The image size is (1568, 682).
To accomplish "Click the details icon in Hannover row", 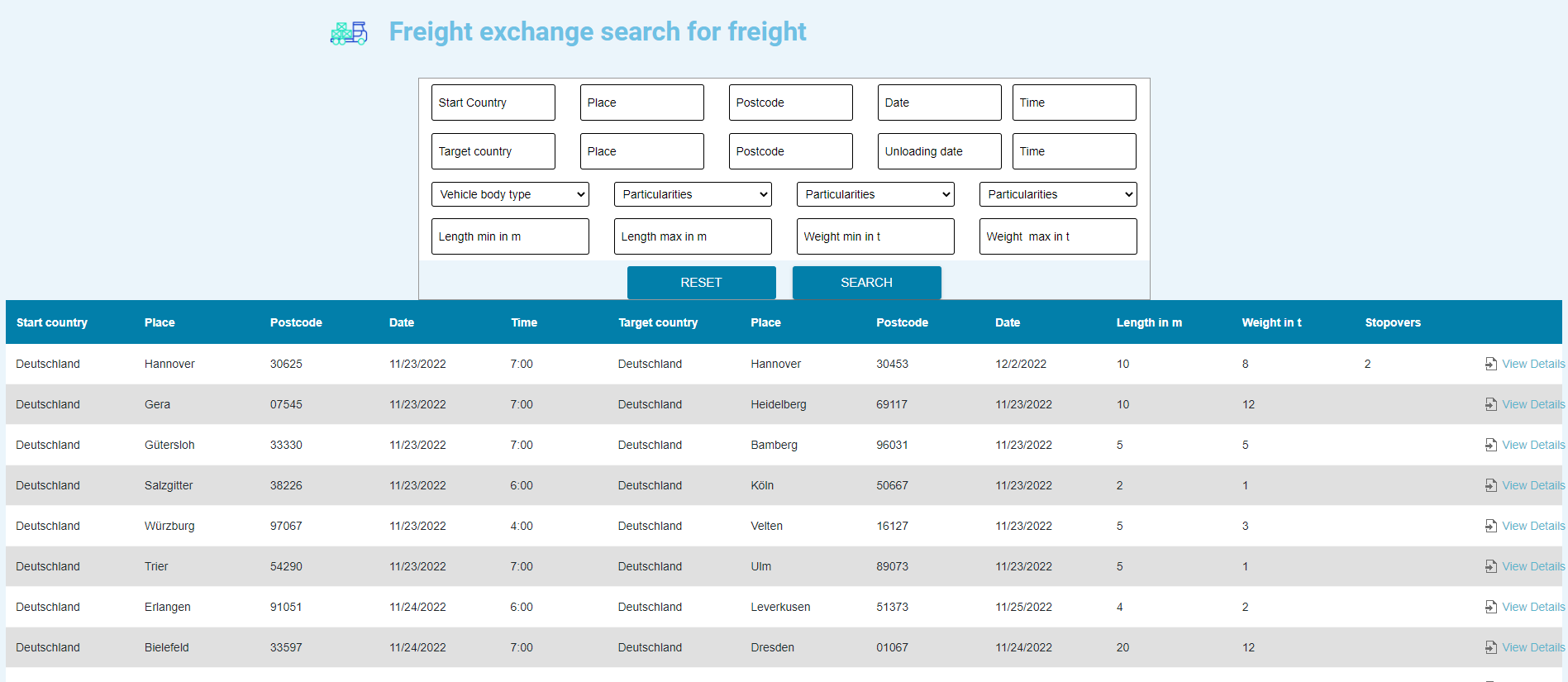I will tap(1491, 364).
